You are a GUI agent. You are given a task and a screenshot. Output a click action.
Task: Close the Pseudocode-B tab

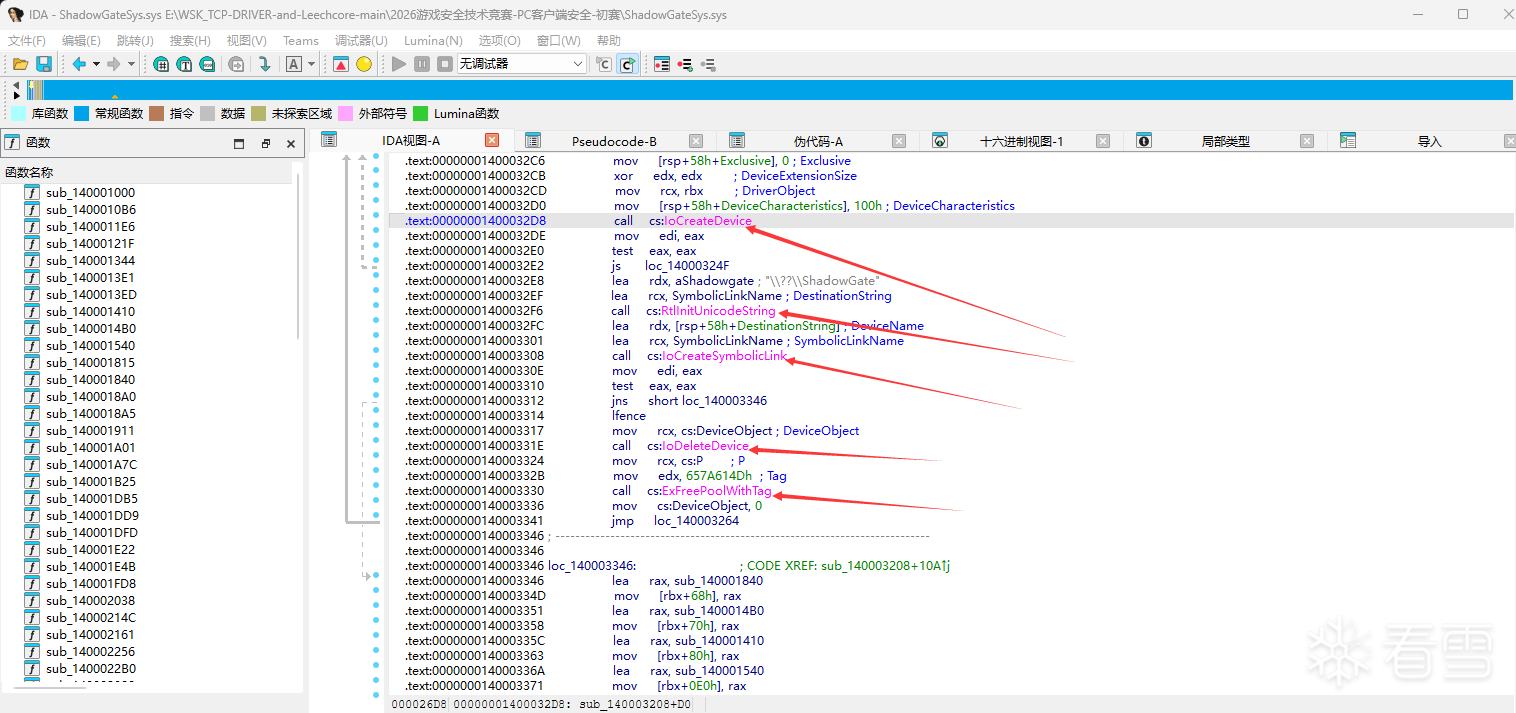pos(696,141)
